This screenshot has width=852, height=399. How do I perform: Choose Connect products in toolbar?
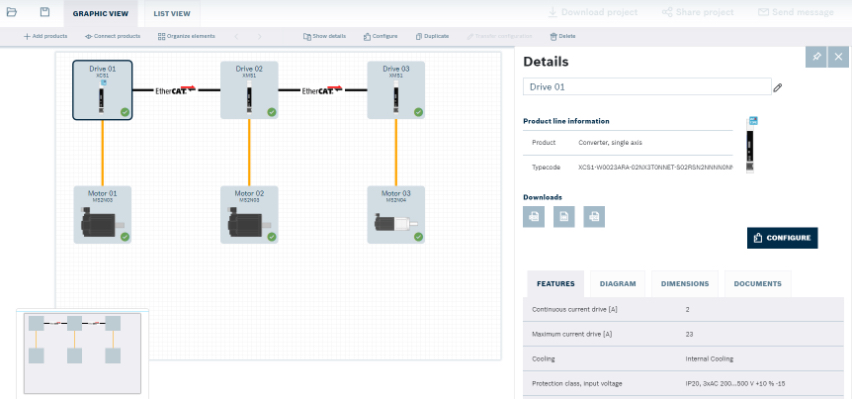point(112,36)
